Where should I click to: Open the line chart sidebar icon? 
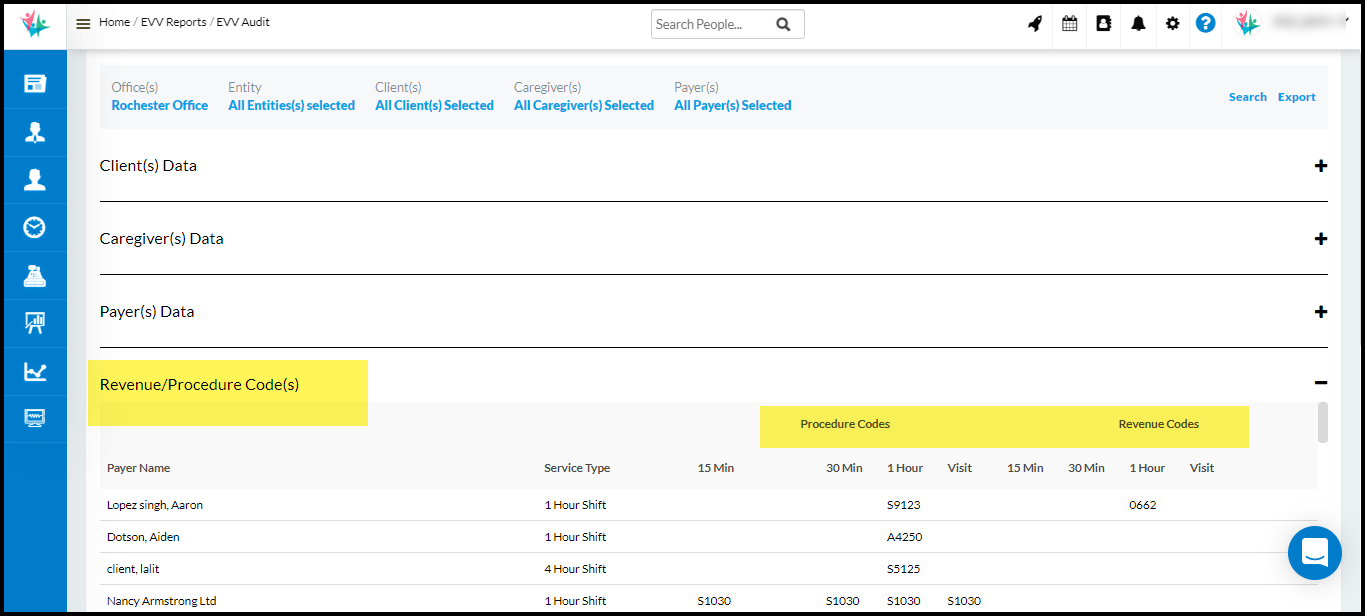pos(35,371)
